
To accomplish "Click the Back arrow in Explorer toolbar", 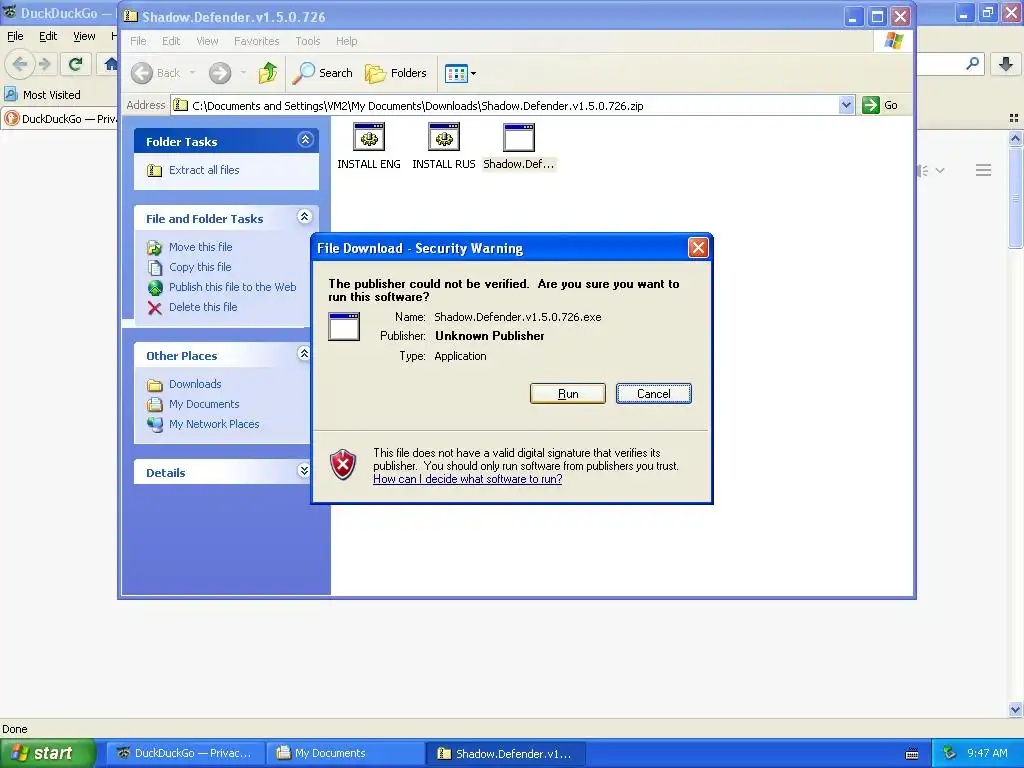I will (142, 73).
